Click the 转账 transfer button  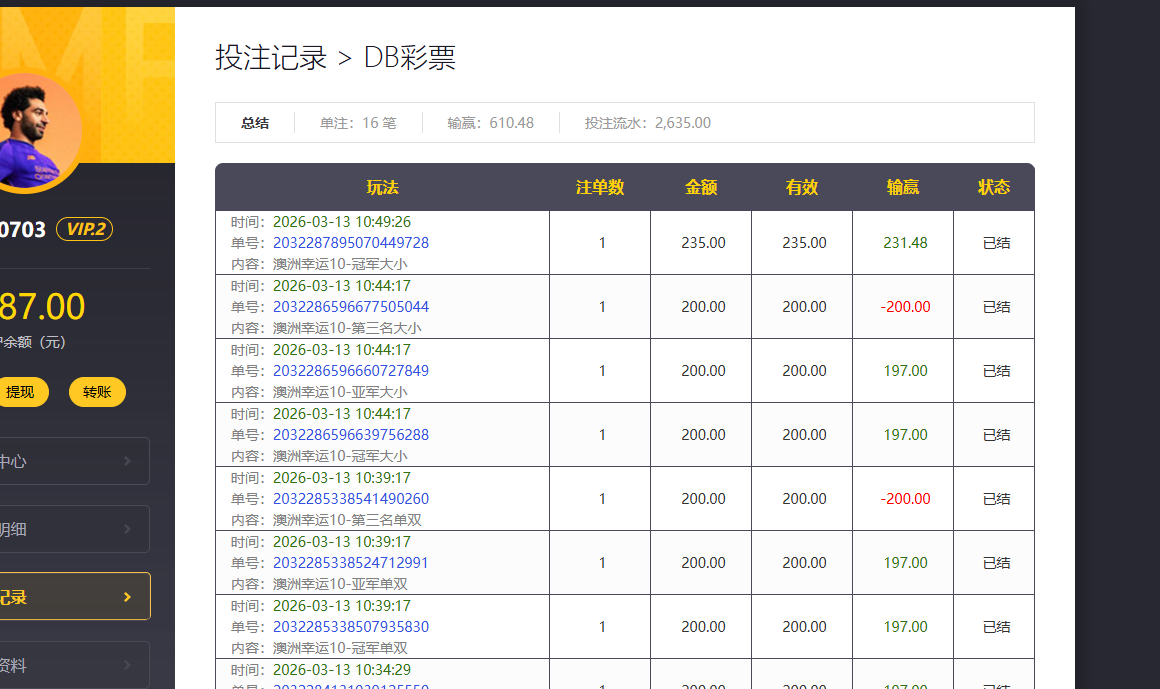[x=96, y=391]
